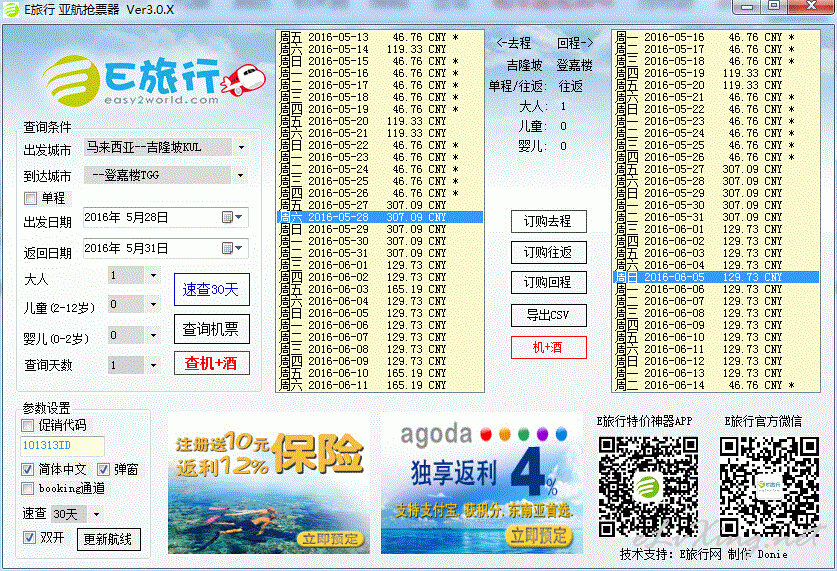Expand the 速查 30天 dropdown
Screen dimensions: 837x571
(x=96, y=514)
